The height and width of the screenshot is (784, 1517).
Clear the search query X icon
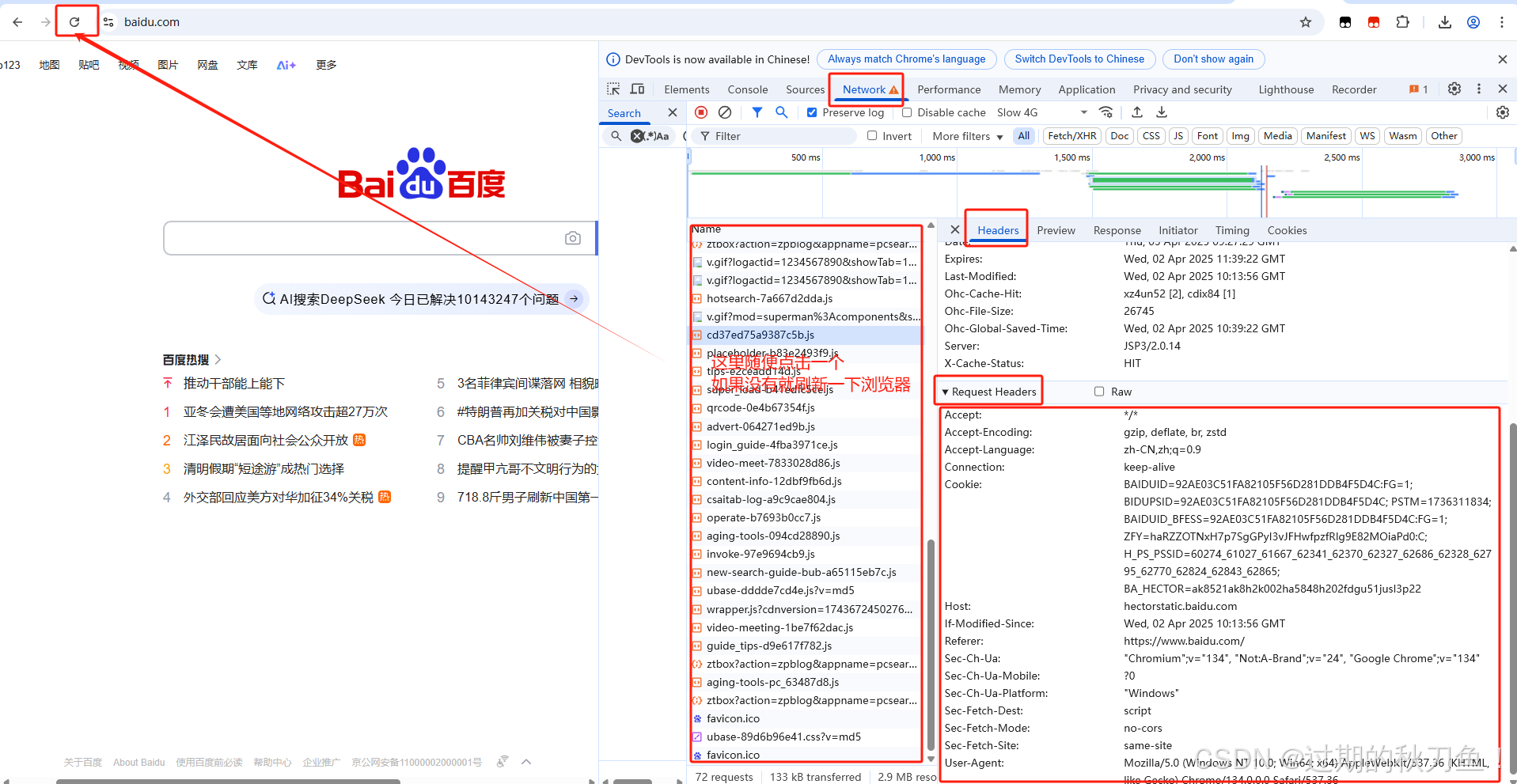637,136
